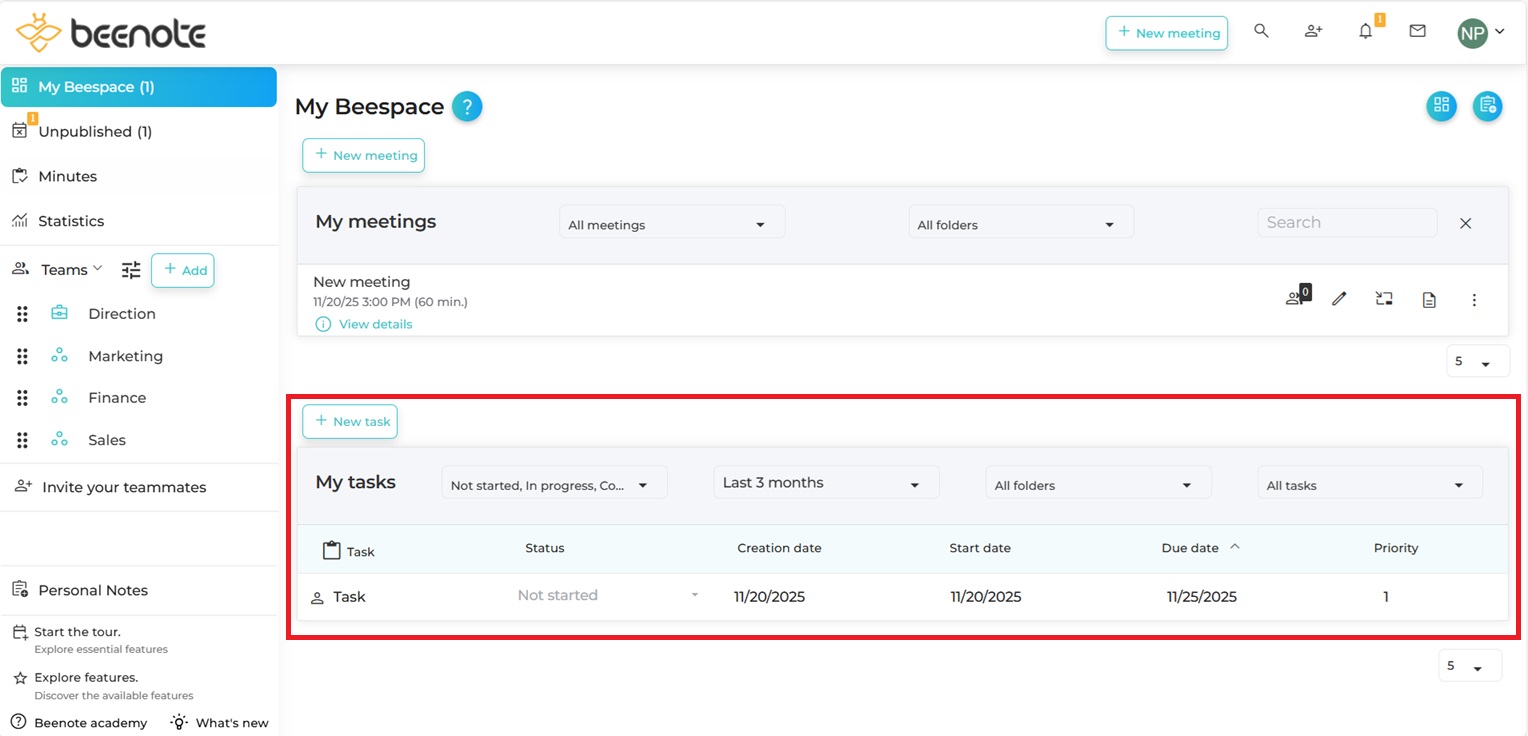Open the three-dot menu for New meeting
This screenshot has height=736, width=1528.
[x=1473, y=299]
